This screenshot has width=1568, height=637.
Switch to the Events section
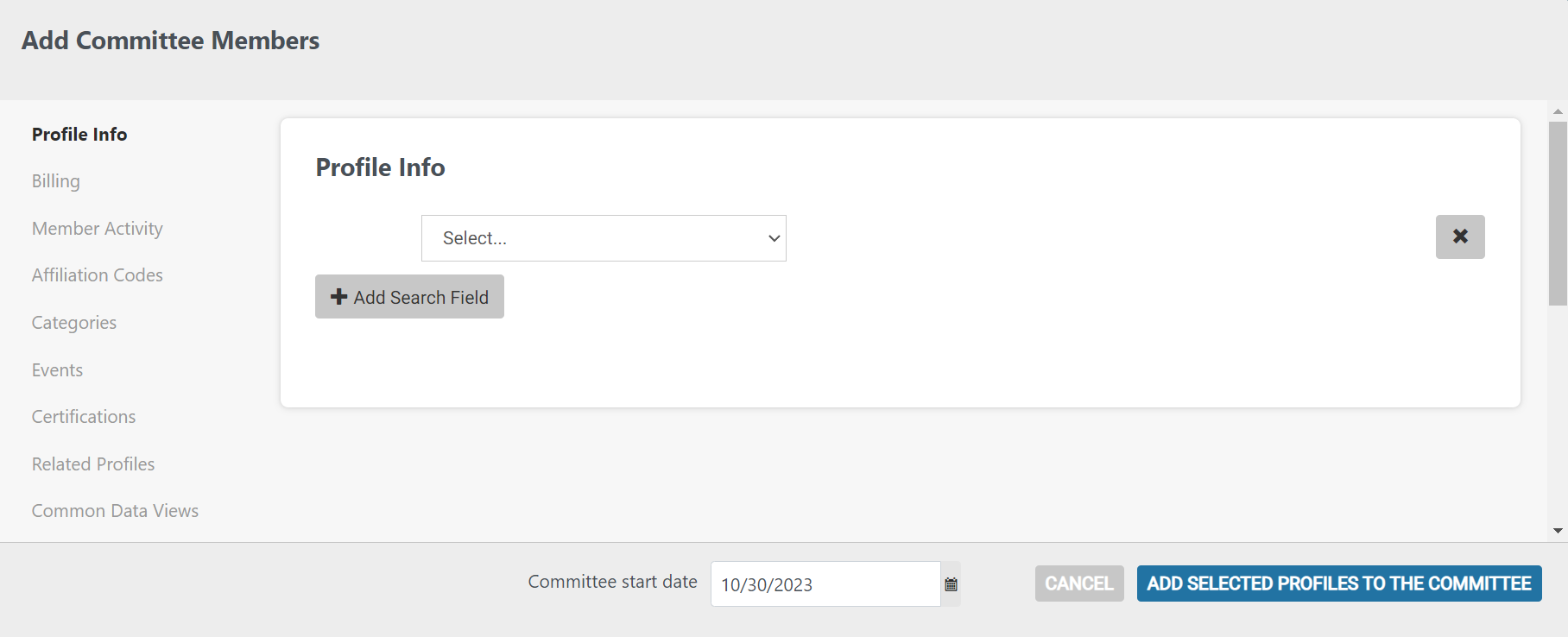coord(58,370)
